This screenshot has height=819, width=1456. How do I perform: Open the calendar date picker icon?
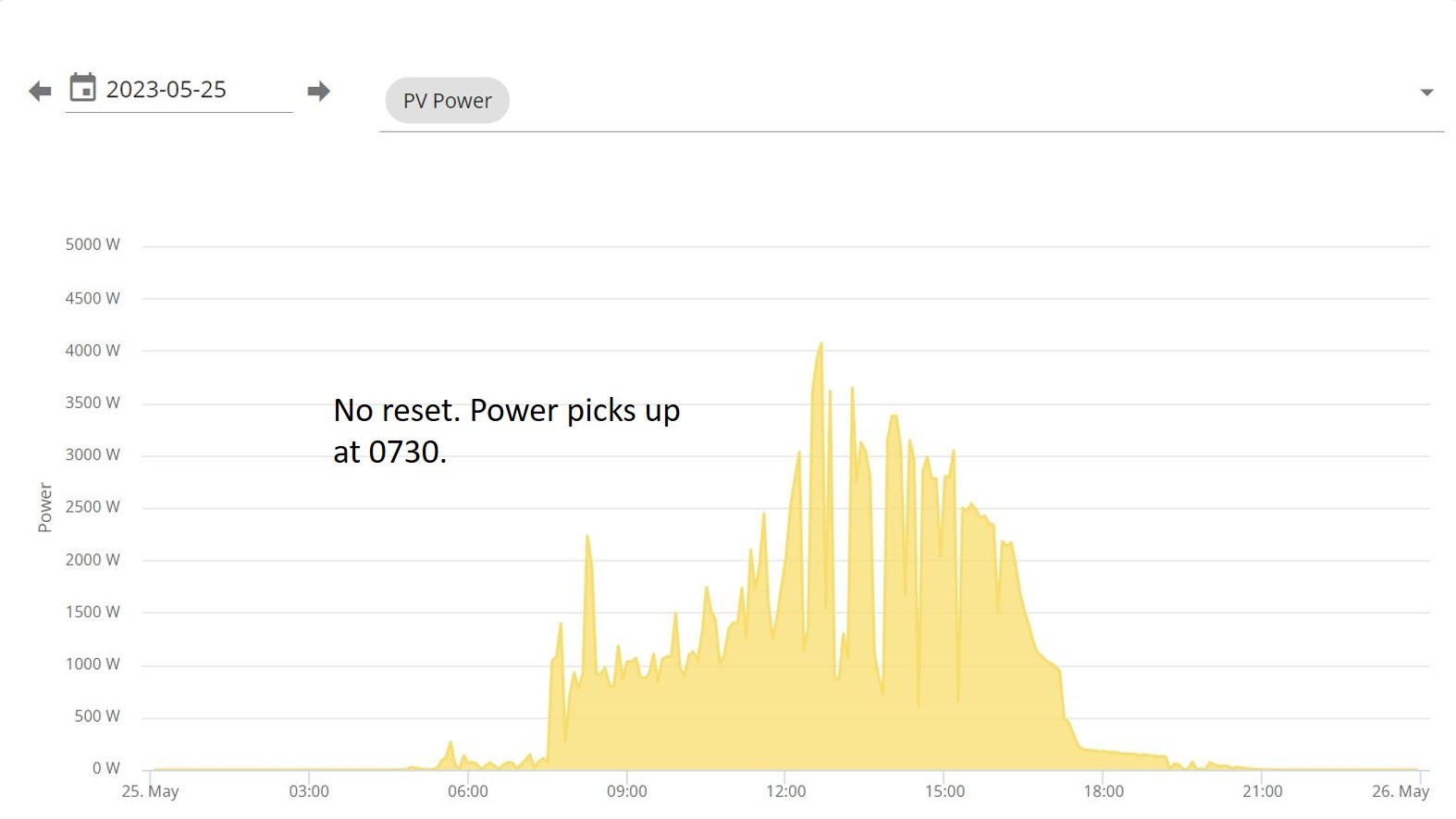(x=83, y=88)
